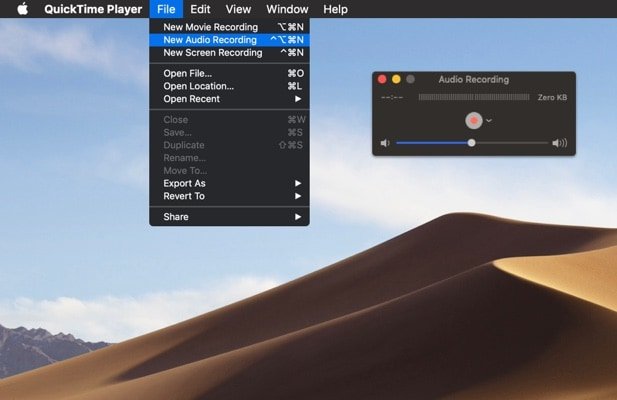Expand the Open Recent submenu
Image resolution: width=617 pixels, height=400 pixels.
click(x=229, y=99)
